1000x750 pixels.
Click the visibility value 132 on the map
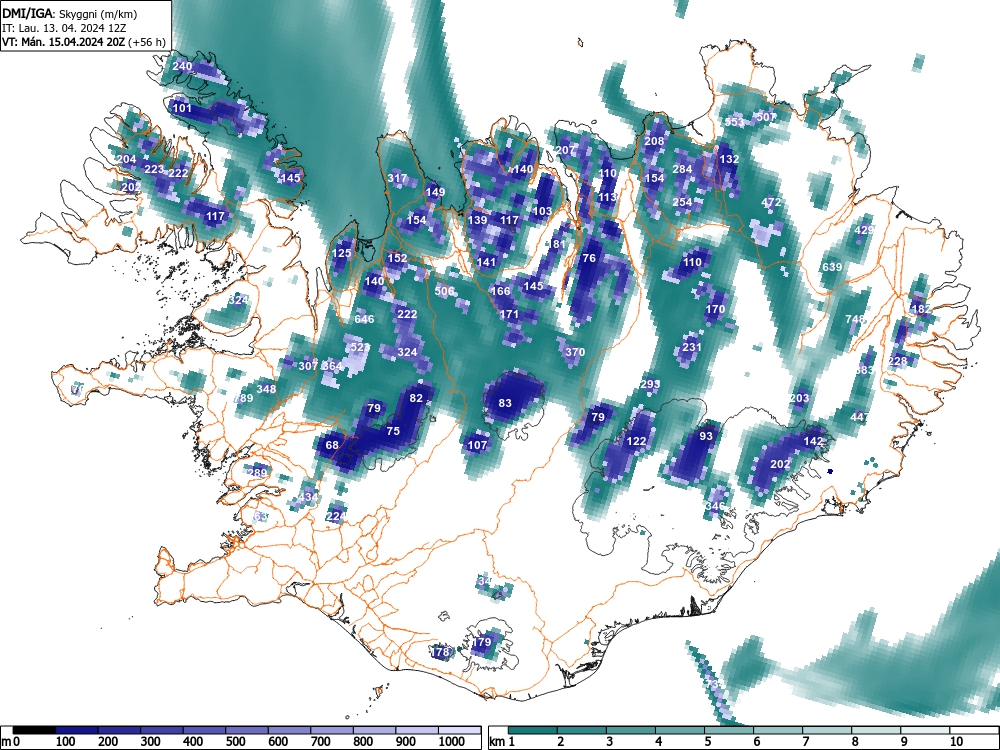[x=729, y=159]
